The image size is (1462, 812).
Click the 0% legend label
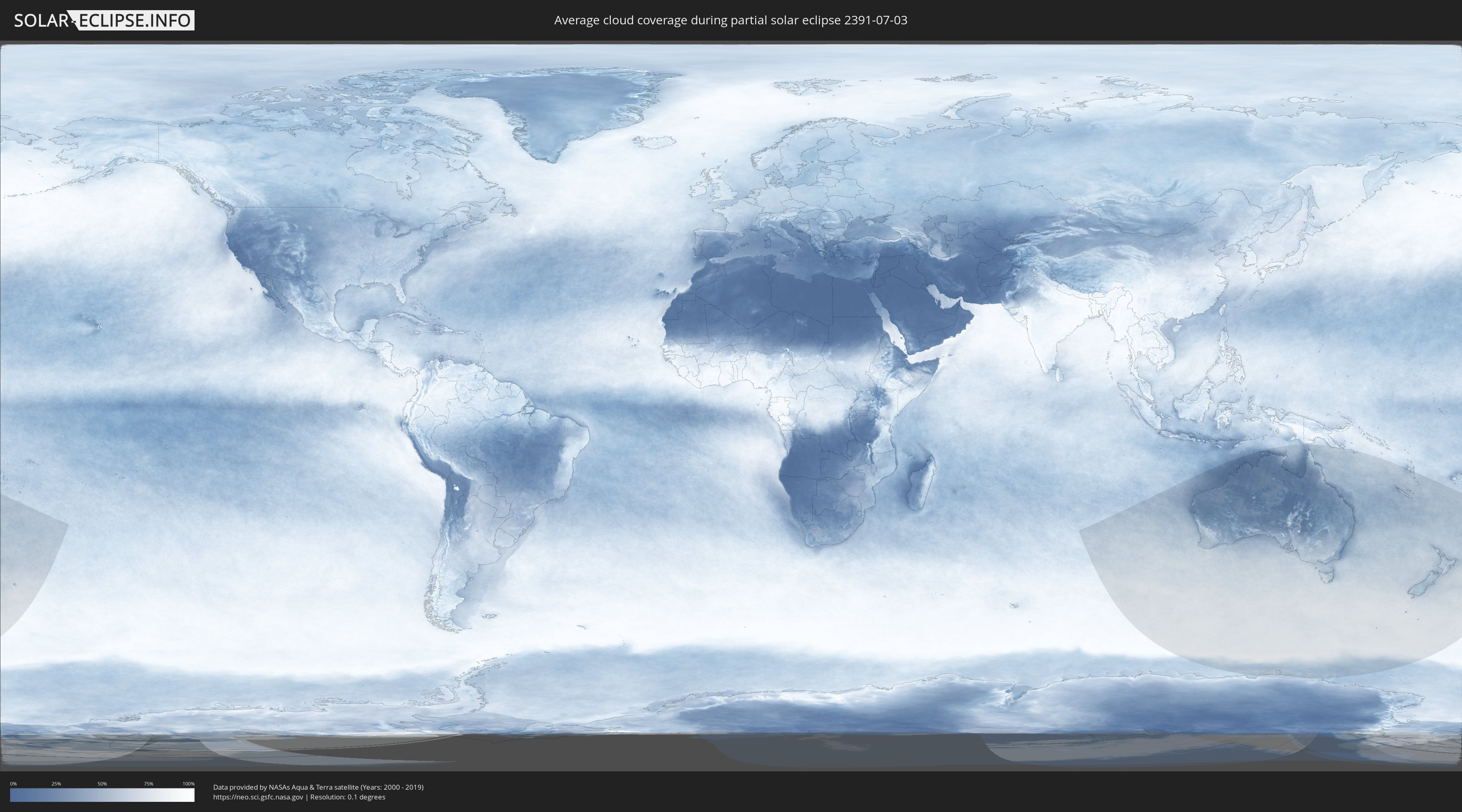pyautogui.click(x=13, y=784)
